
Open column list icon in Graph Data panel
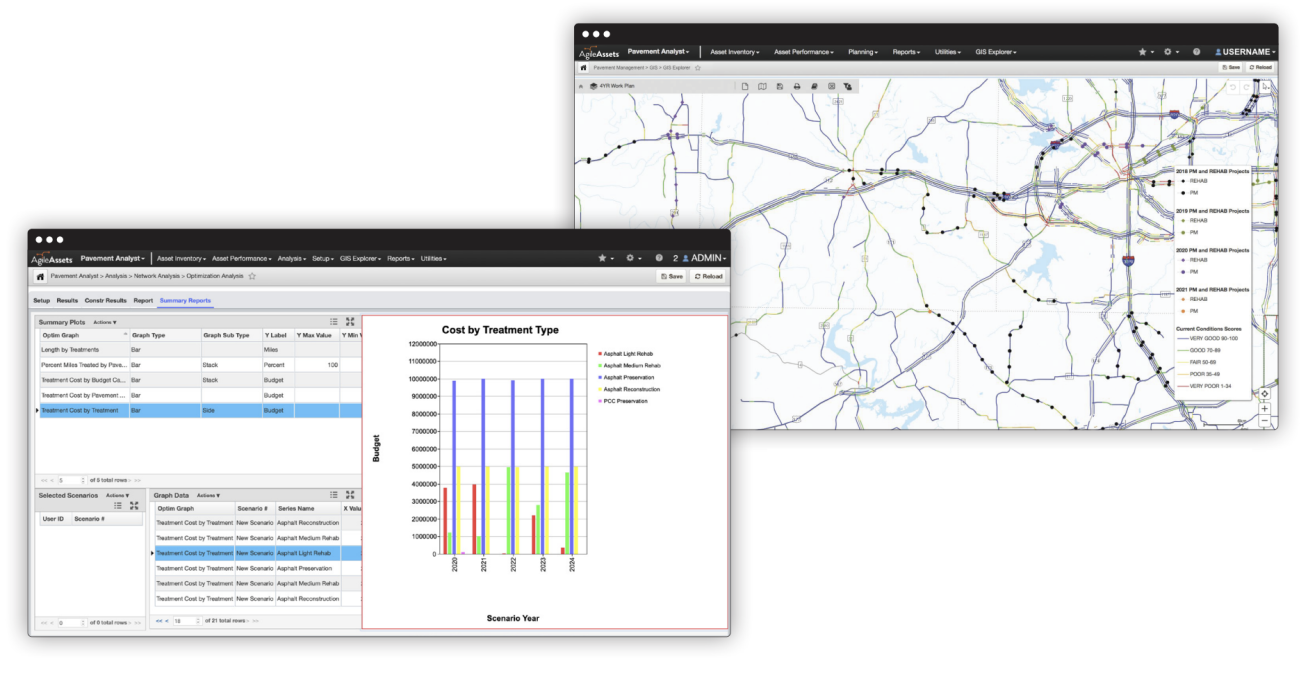333,494
